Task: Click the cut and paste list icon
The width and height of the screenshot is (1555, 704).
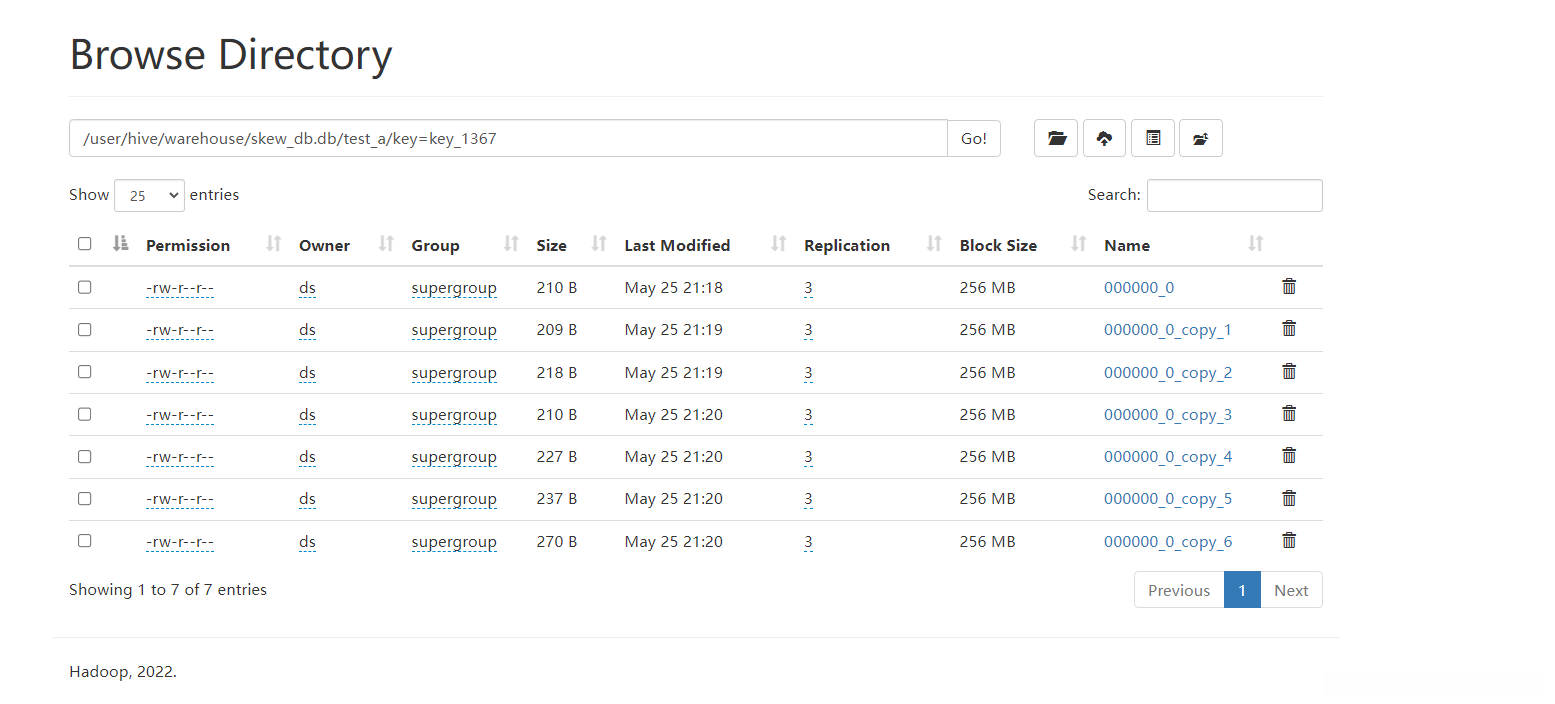Action: (1153, 138)
